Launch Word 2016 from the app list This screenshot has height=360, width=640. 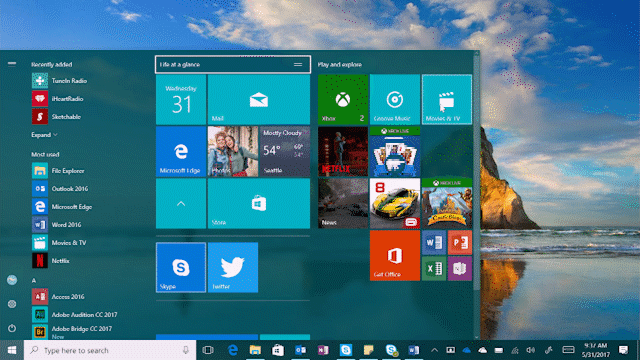pyautogui.click(x=56, y=224)
